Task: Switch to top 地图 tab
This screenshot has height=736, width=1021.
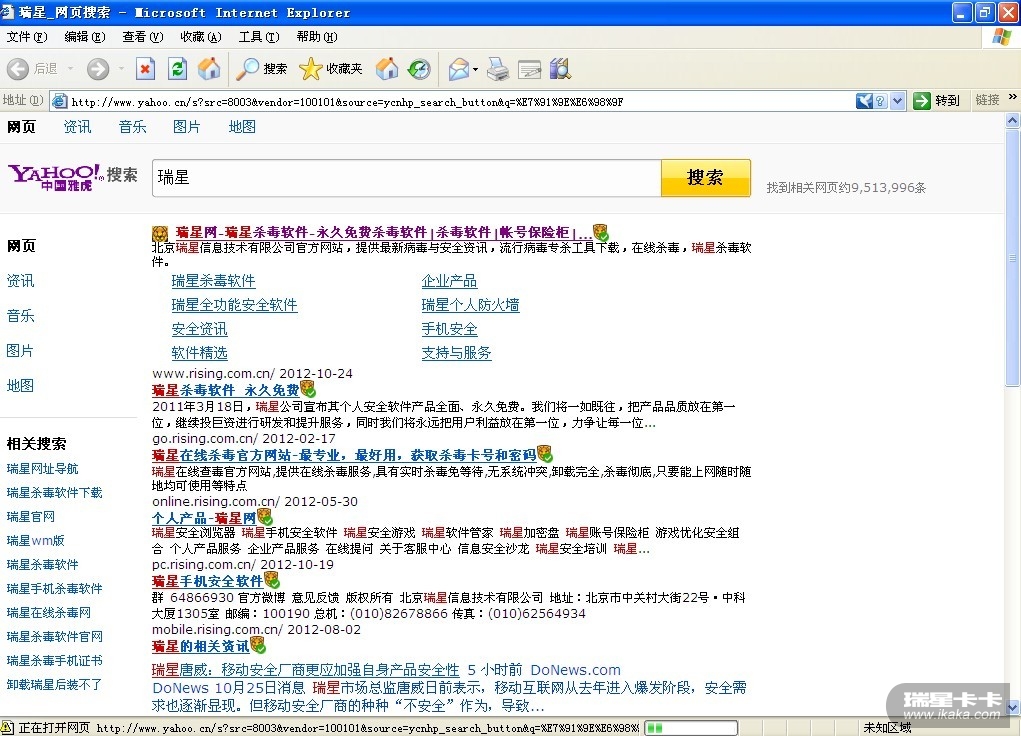Action: click(242, 127)
